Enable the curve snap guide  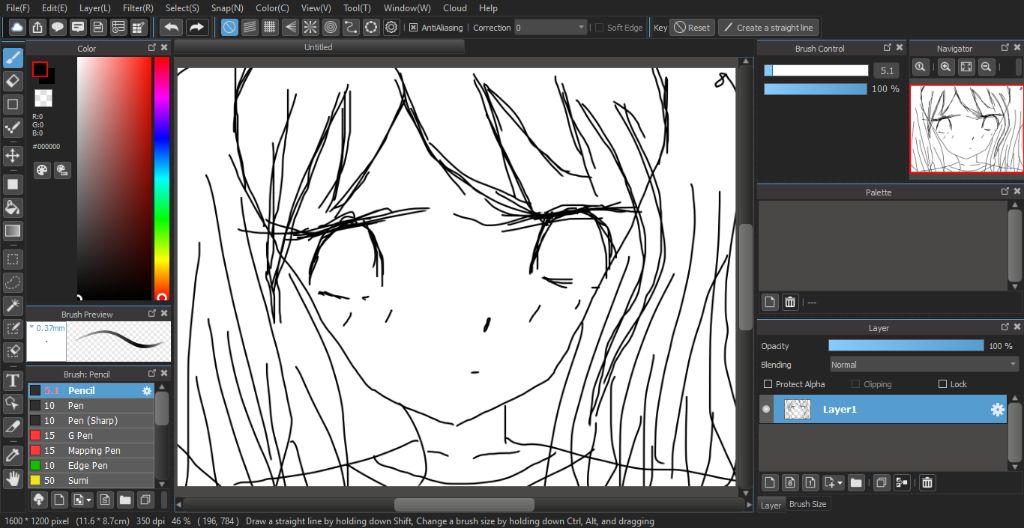pos(351,27)
